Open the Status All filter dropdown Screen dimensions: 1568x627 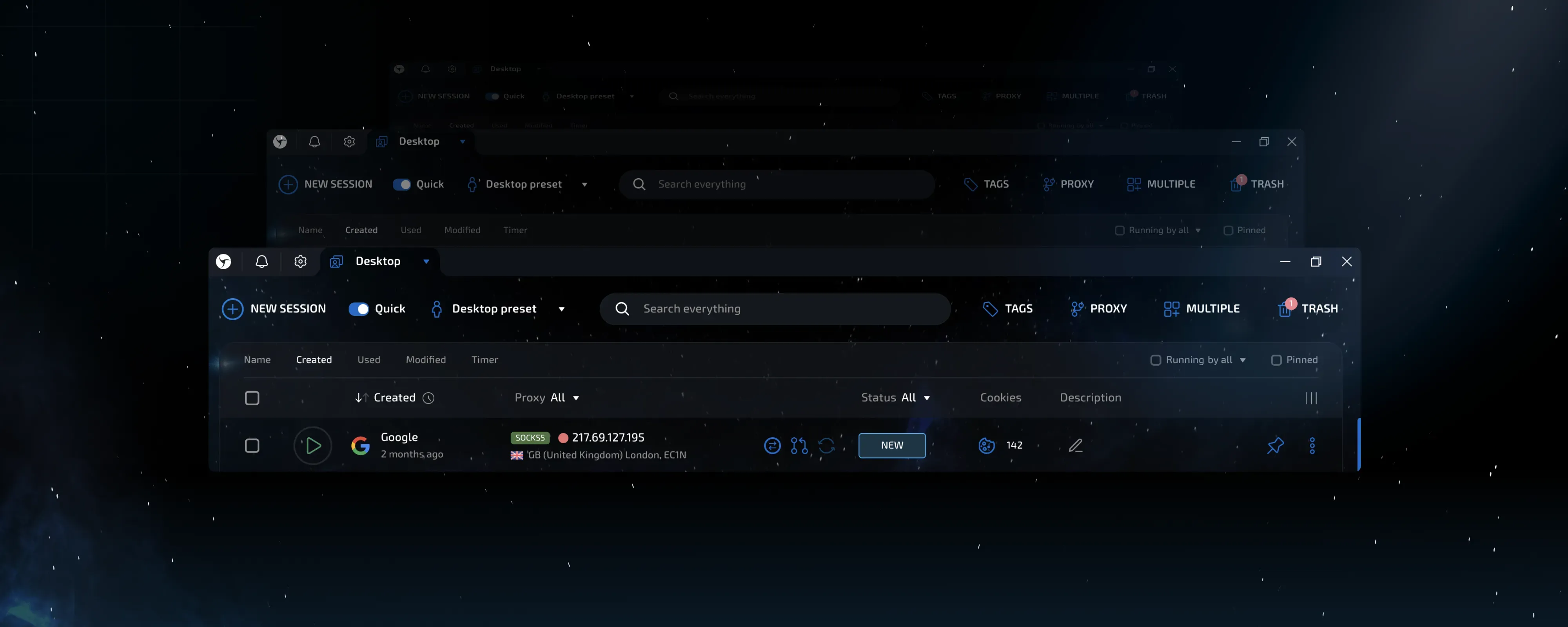click(895, 397)
